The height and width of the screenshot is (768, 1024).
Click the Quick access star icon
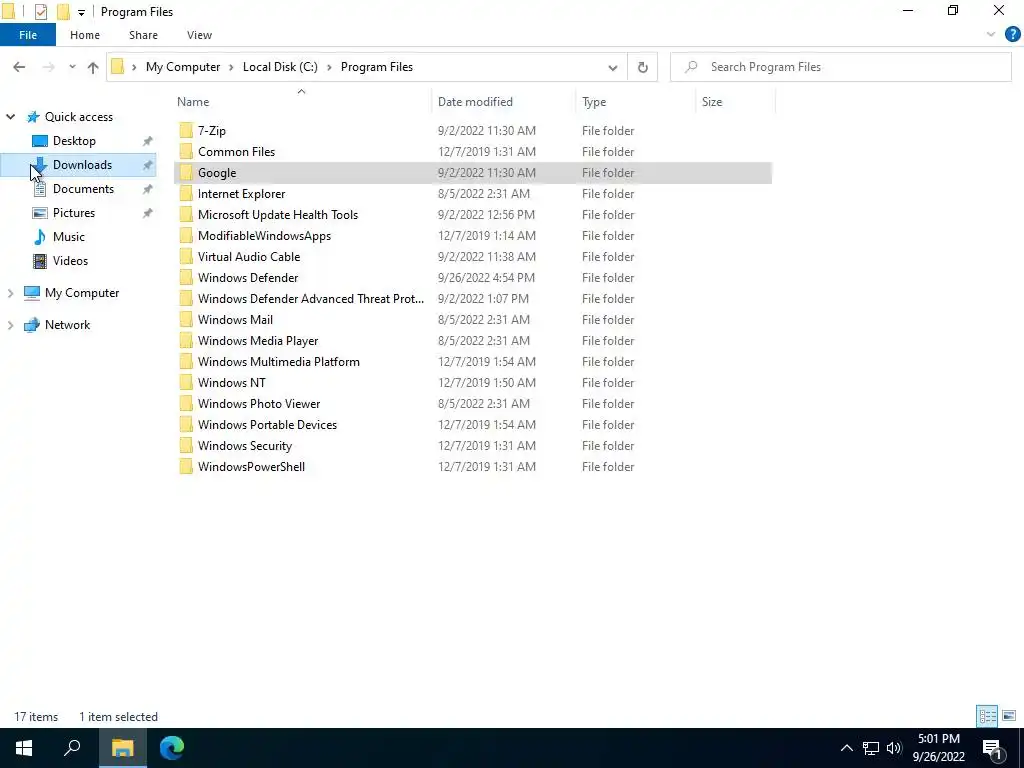(x=33, y=117)
